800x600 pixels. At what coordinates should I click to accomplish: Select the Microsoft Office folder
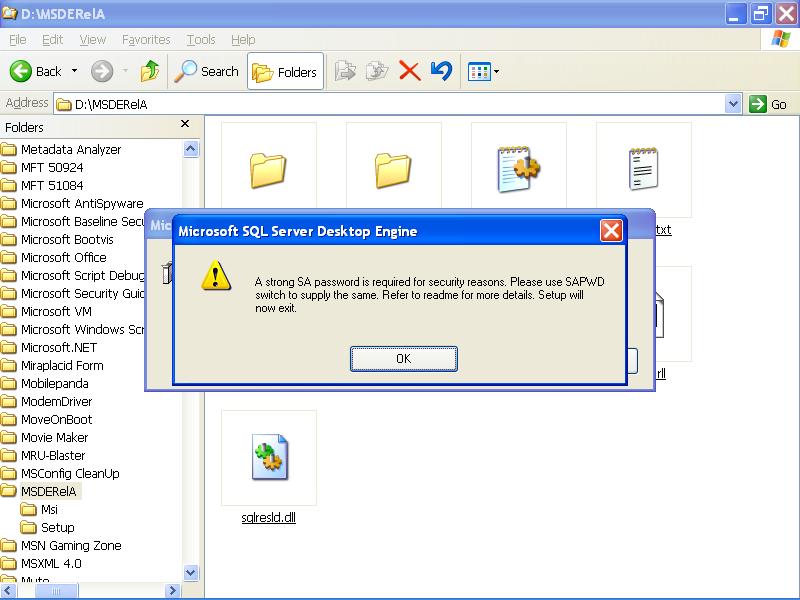[64, 257]
